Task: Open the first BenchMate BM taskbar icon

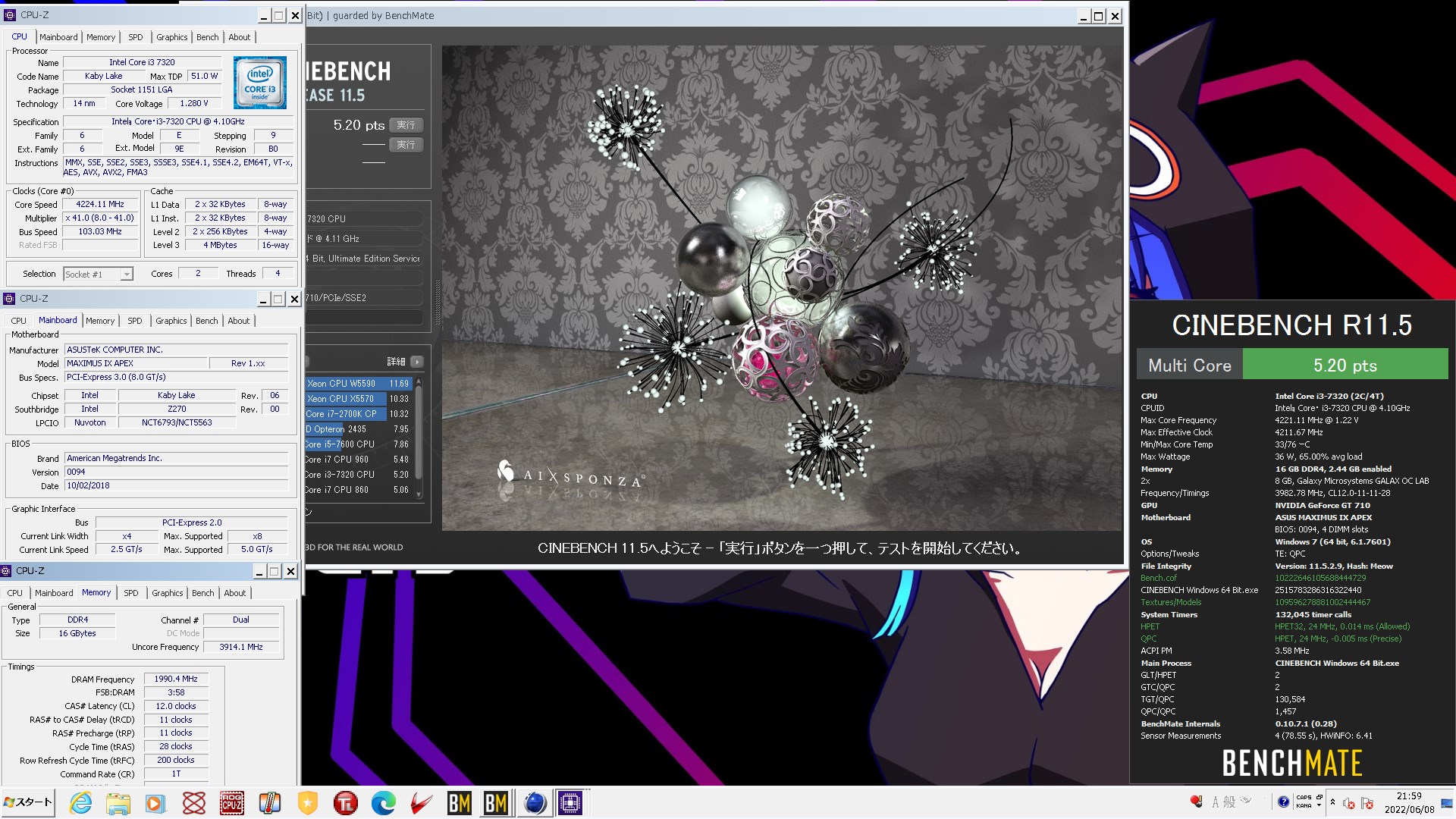Action: [460, 803]
